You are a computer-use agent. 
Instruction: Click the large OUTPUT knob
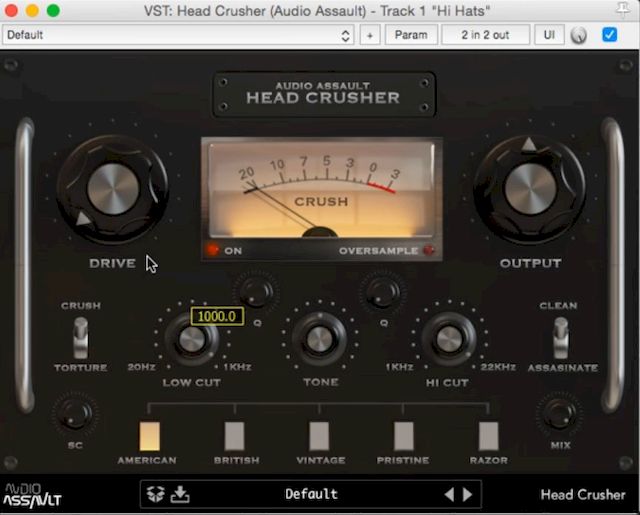(x=530, y=189)
